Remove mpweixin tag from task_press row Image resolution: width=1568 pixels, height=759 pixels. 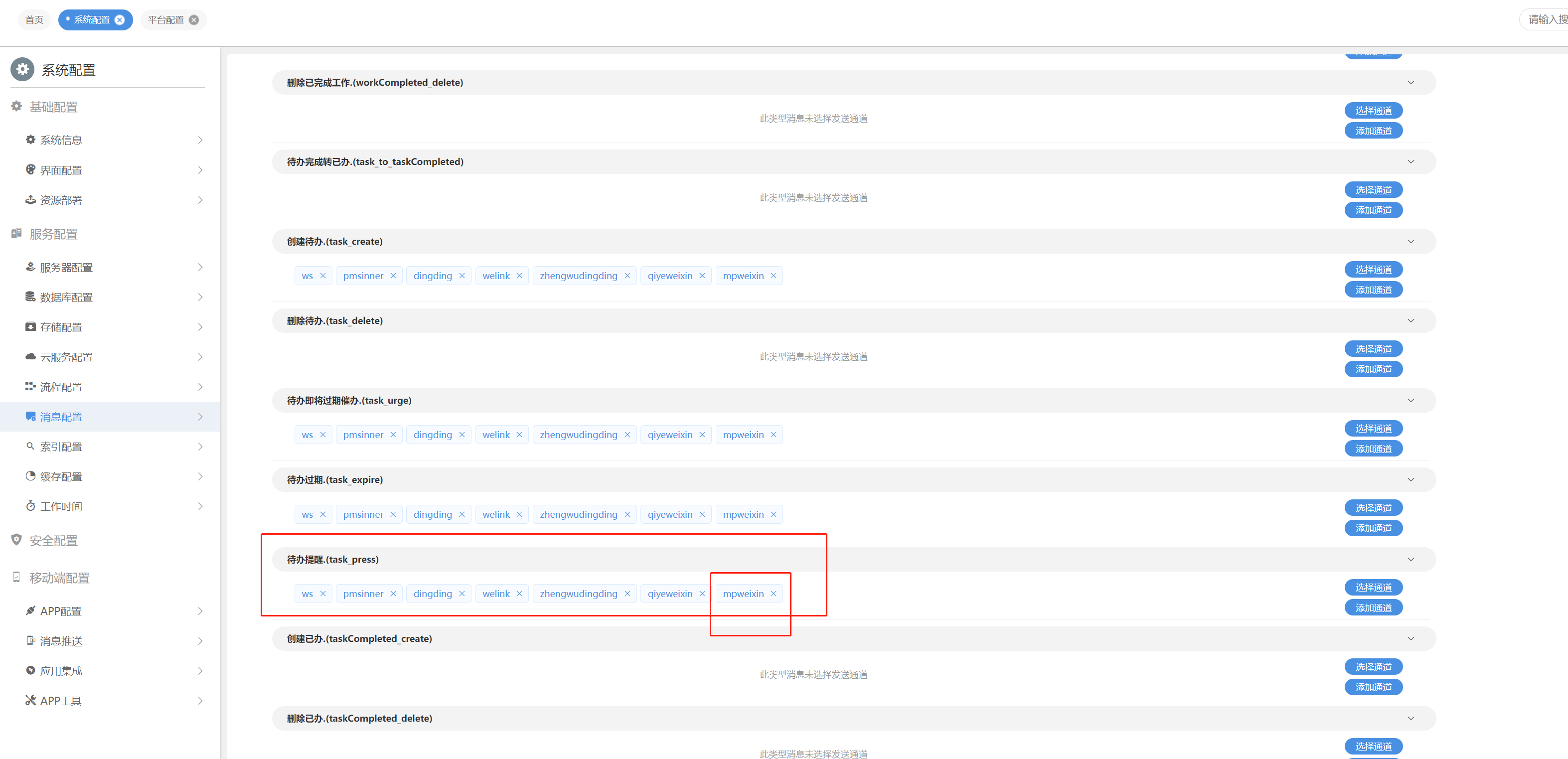(x=773, y=594)
